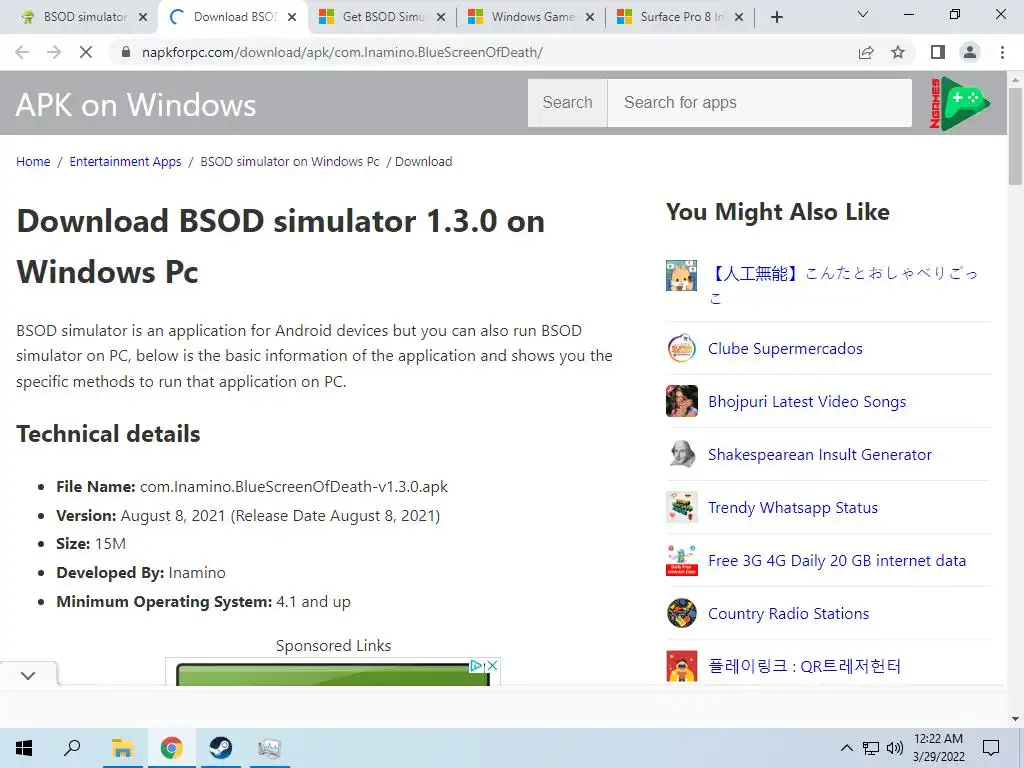Click the scrollbar down arrow
The height and width of the screenshot is (768, 1024).
[1016, 719]
